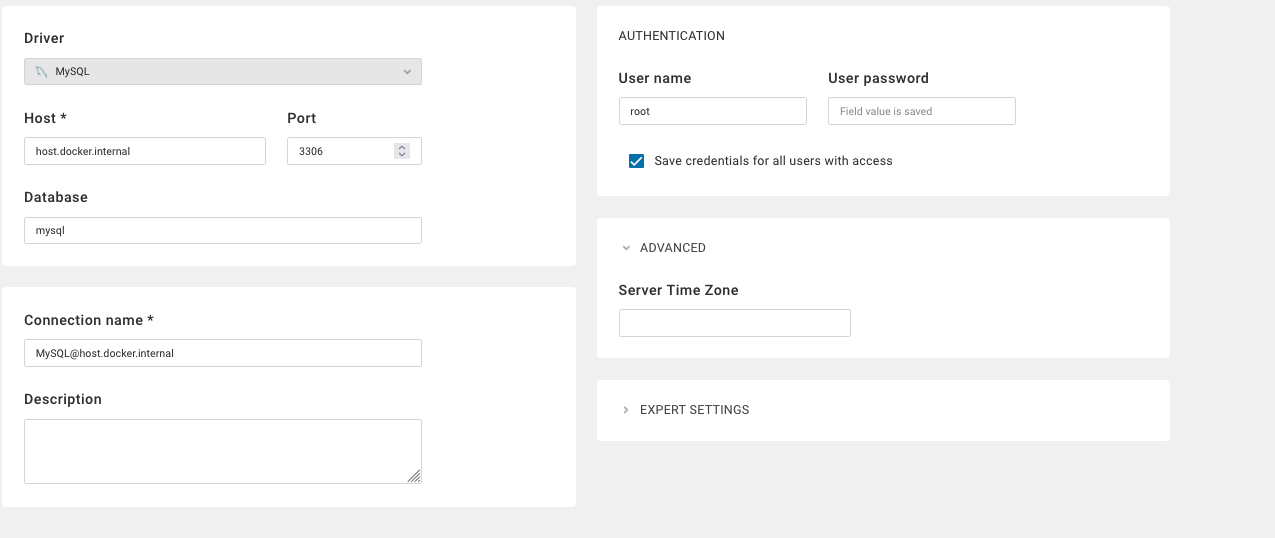
Task: Click the Host input field
Action: pyautogui.click(x=145, y=151)
